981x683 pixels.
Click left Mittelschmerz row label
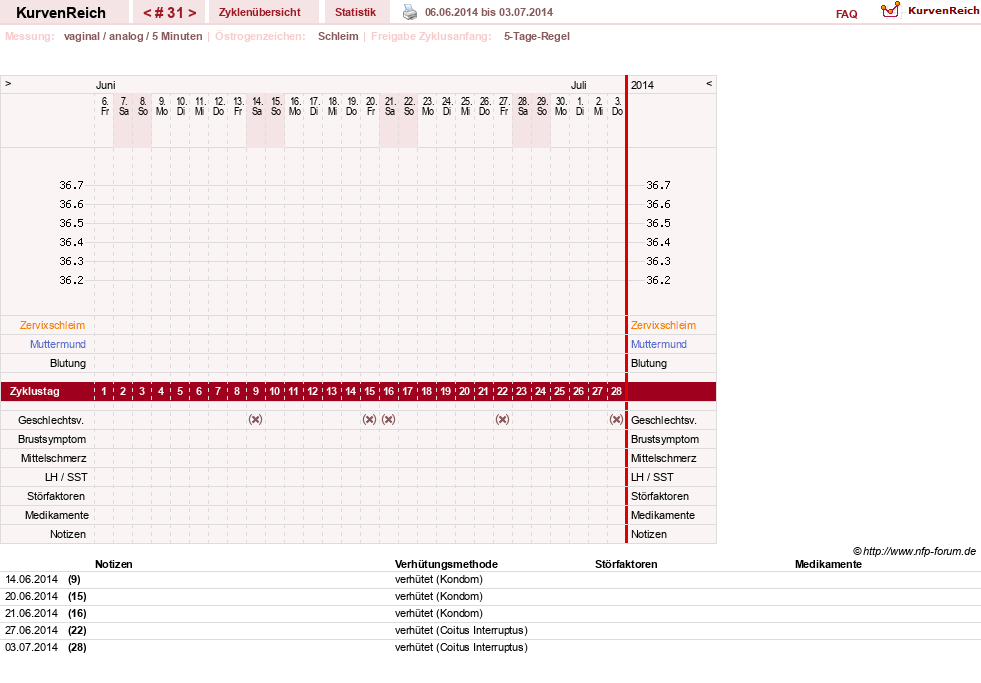coord(53,458)
